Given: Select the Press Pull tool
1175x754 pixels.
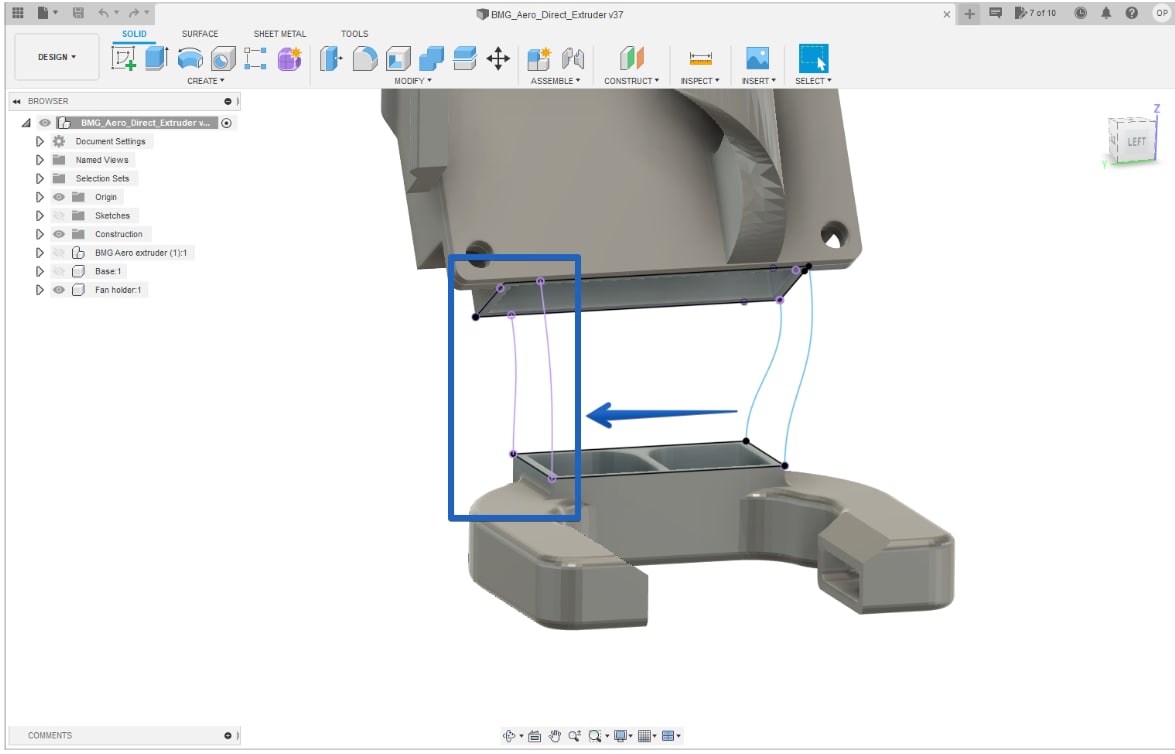Looking at the screenshot, I should coord(330,58).
